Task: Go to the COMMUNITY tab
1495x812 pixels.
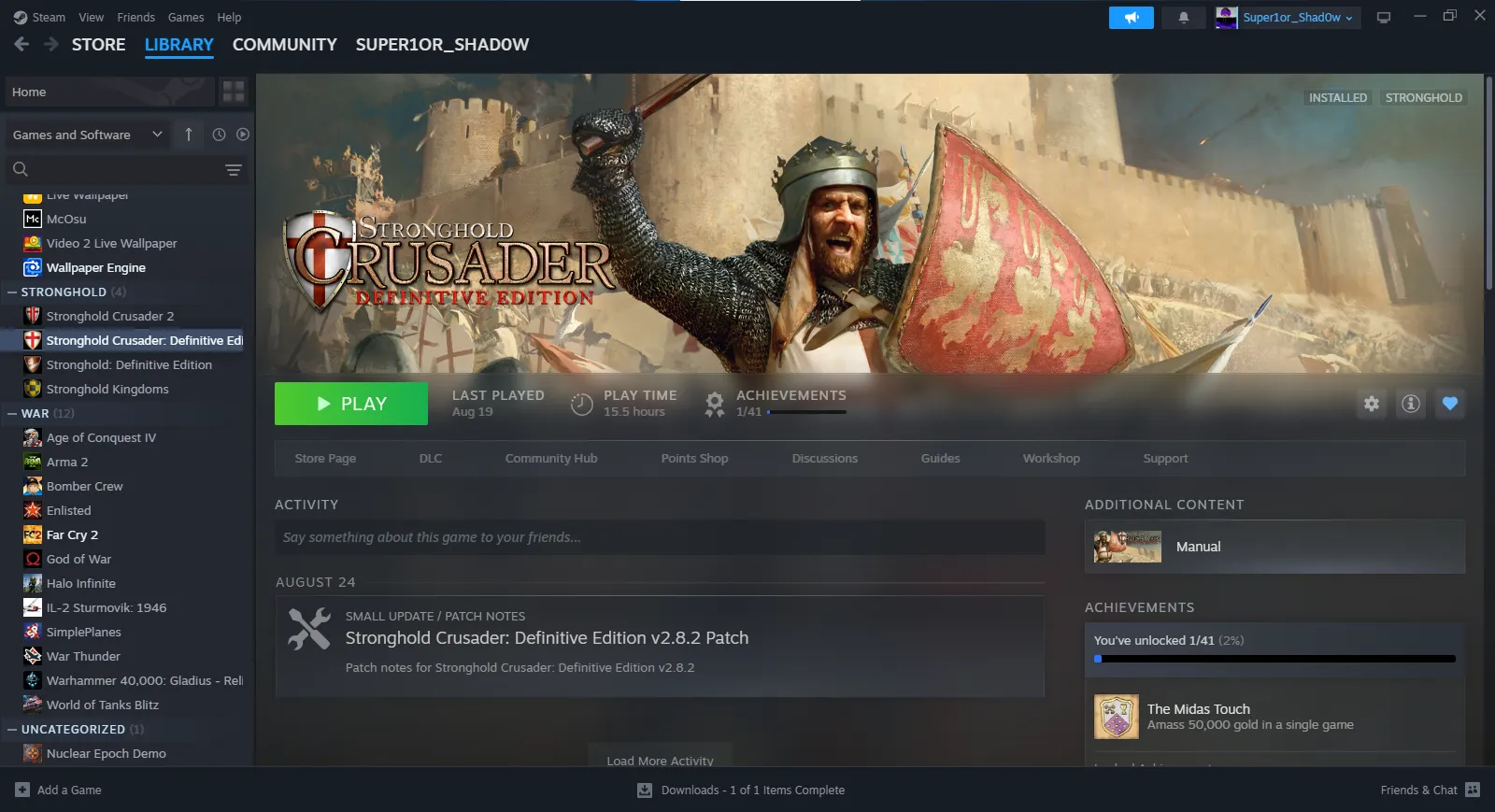Action: point(284,45)
